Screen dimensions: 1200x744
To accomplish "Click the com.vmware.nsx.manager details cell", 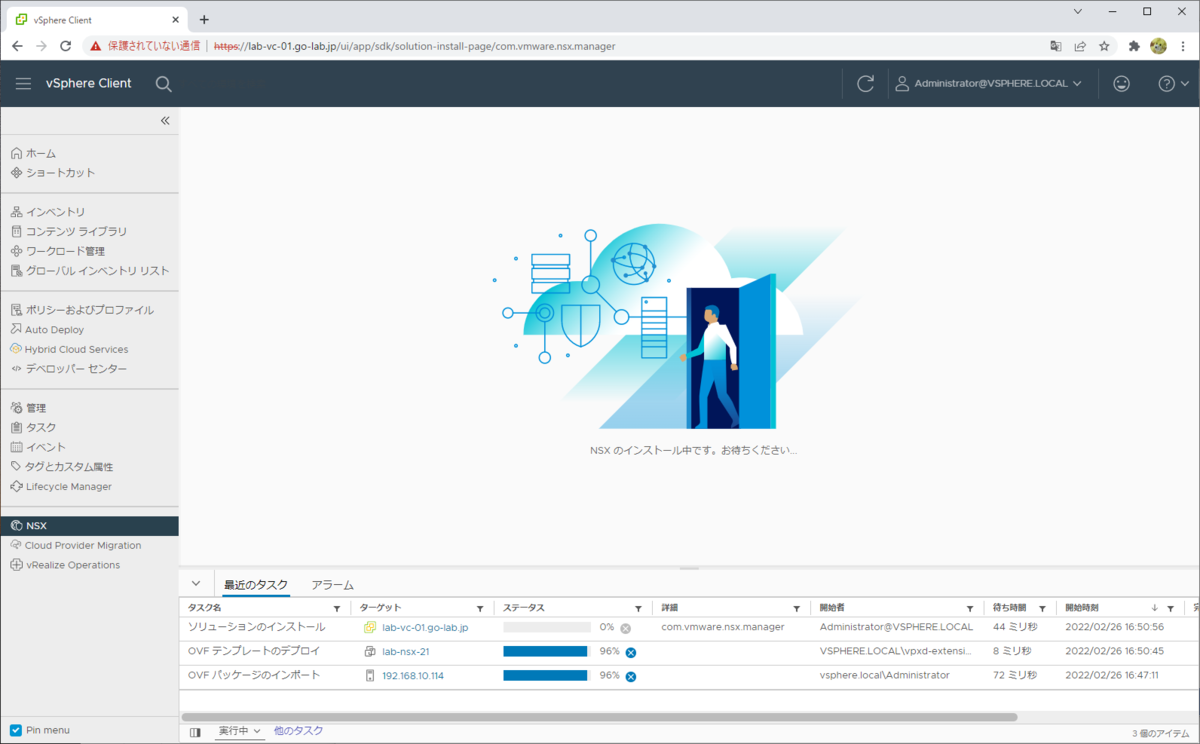I will click(x=723, y=627).
